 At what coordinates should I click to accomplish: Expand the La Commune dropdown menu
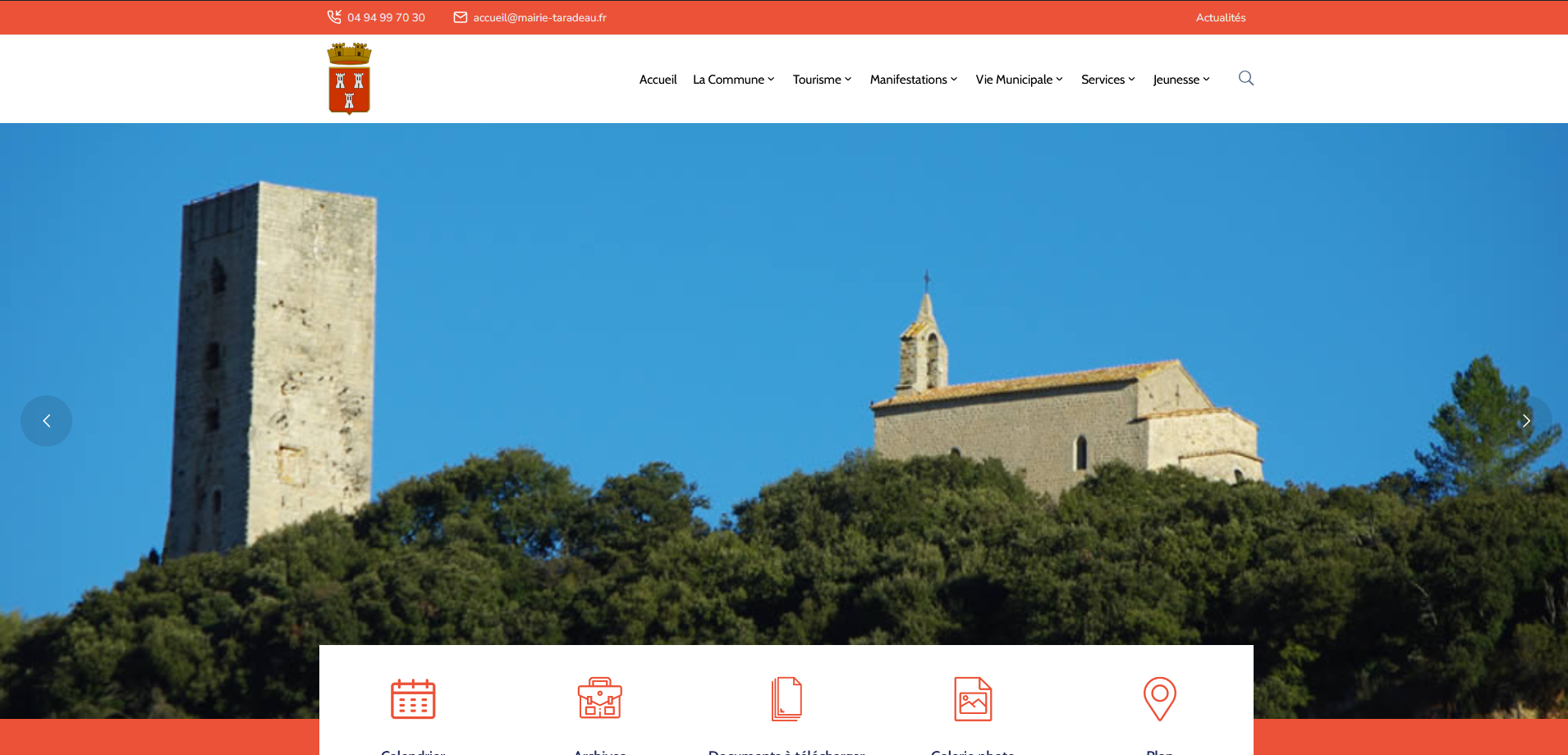[733, 80]
